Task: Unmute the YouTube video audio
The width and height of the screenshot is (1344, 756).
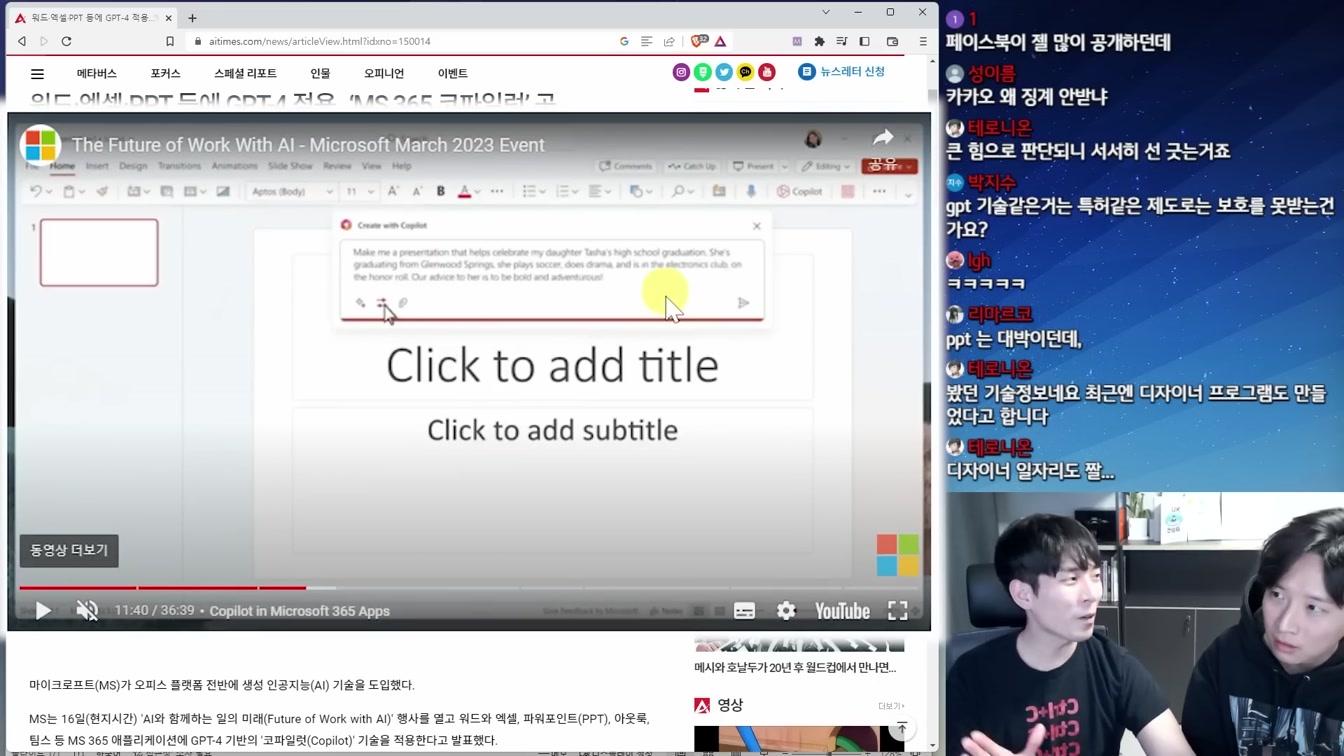Action: tap(87, 610)
